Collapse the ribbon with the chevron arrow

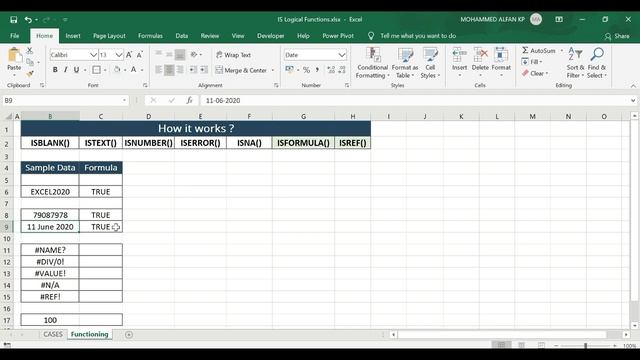[633, 86]
